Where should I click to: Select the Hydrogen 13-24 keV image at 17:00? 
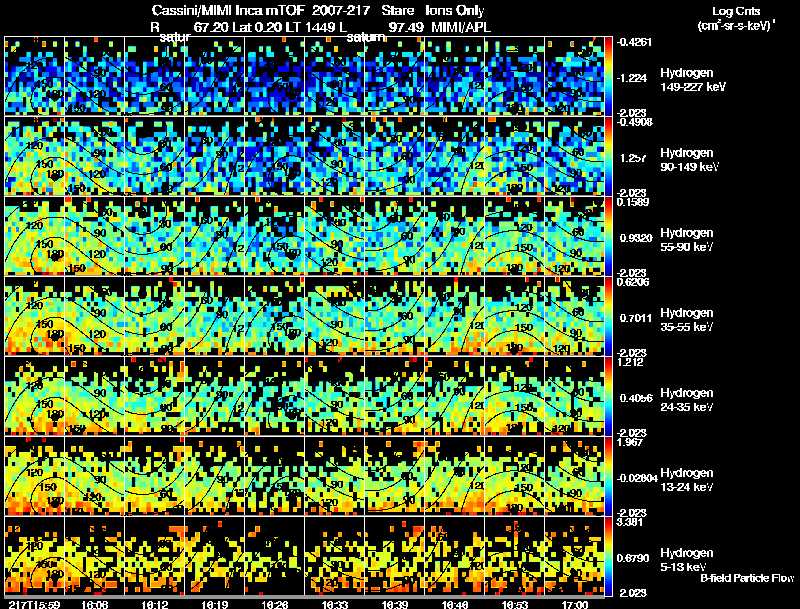[574, 476]
